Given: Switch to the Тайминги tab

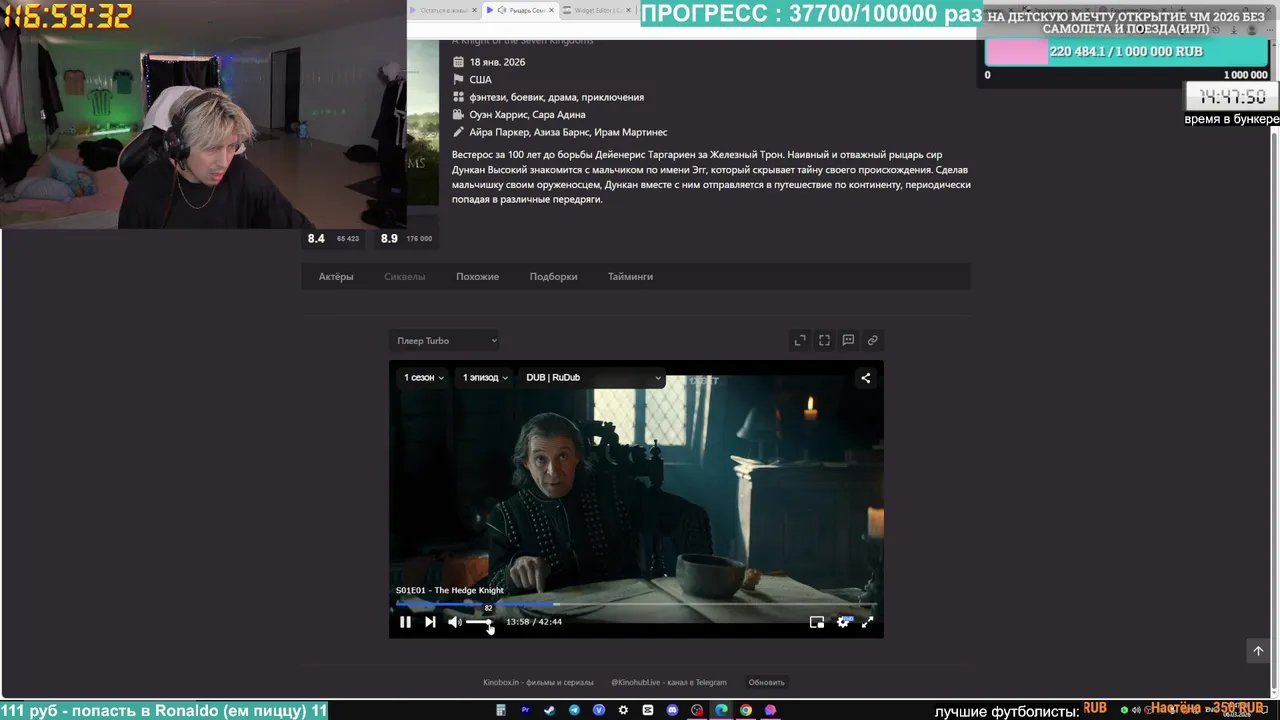Looking at the screenshot, I should (x=630, y=277).
